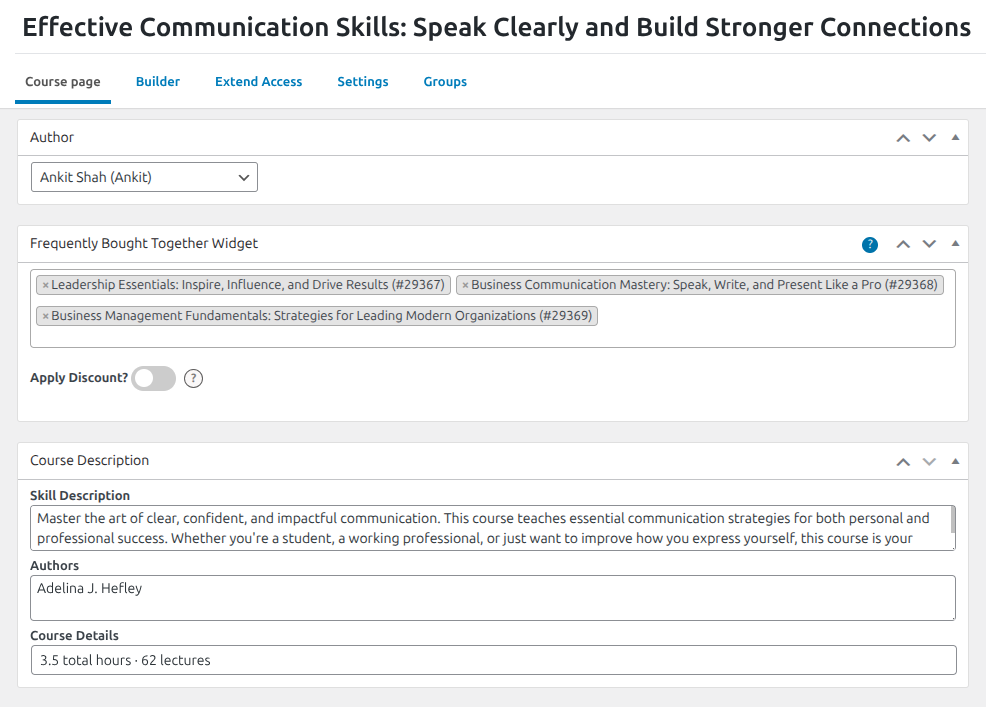Click the Course Details input field

tap(493, 660)
